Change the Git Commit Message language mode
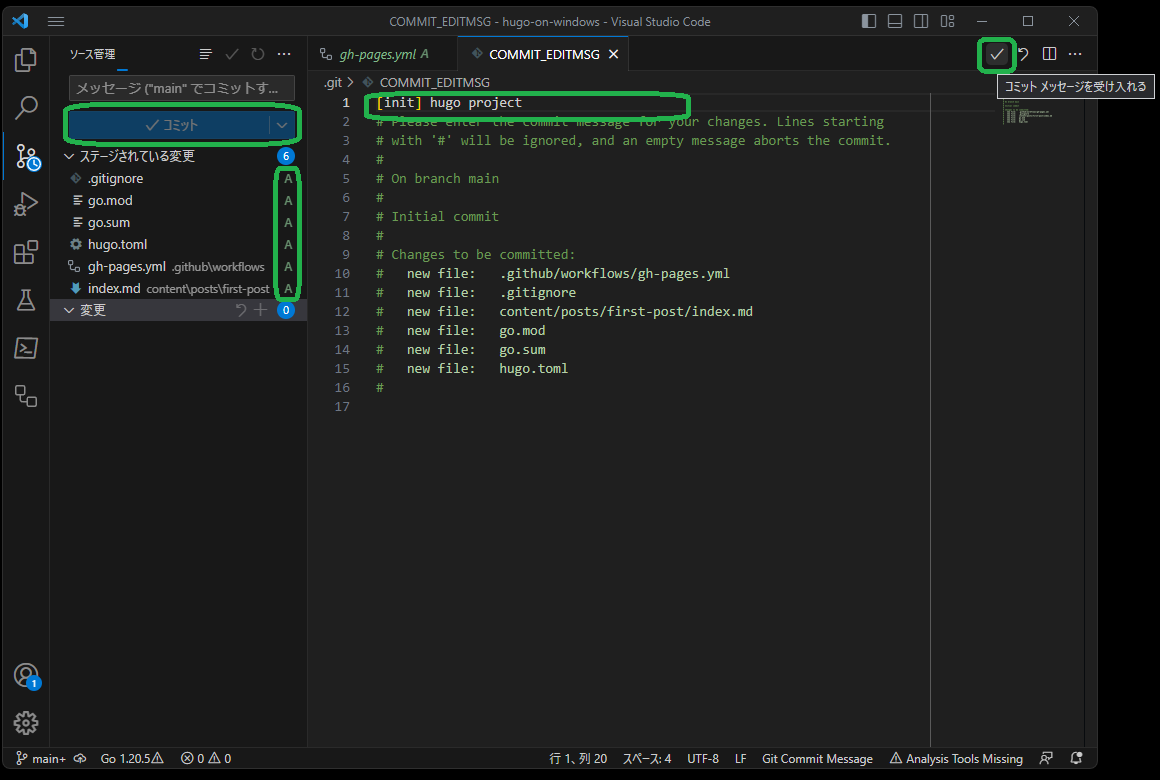Image resolution: width=1160 pixels, height=780 pixels. tap(817, 759)
